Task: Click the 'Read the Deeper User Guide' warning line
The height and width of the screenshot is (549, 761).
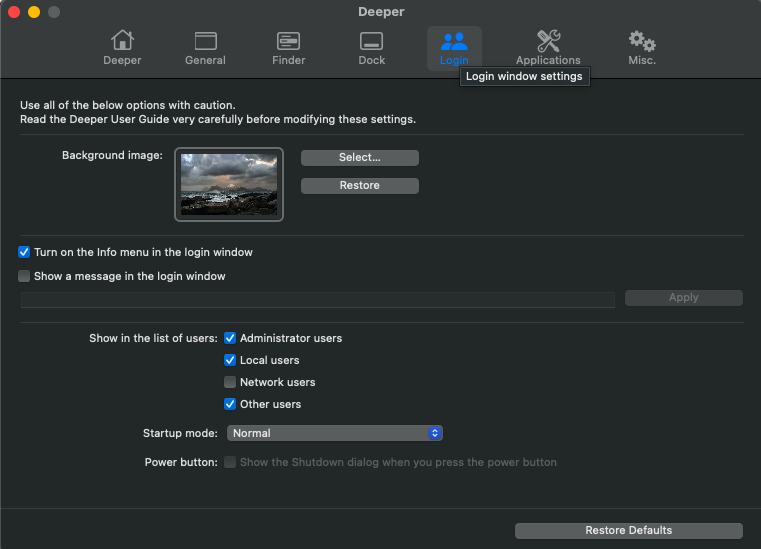Action: pos(218,119)
